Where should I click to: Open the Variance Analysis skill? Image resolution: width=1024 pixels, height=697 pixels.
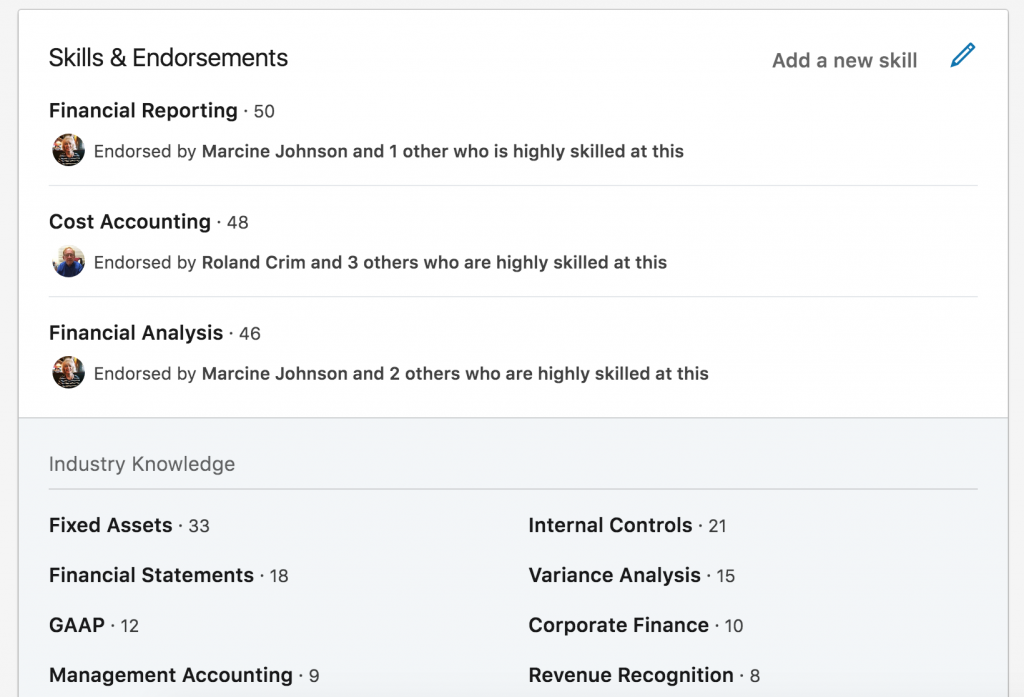[x=615, y=575]
